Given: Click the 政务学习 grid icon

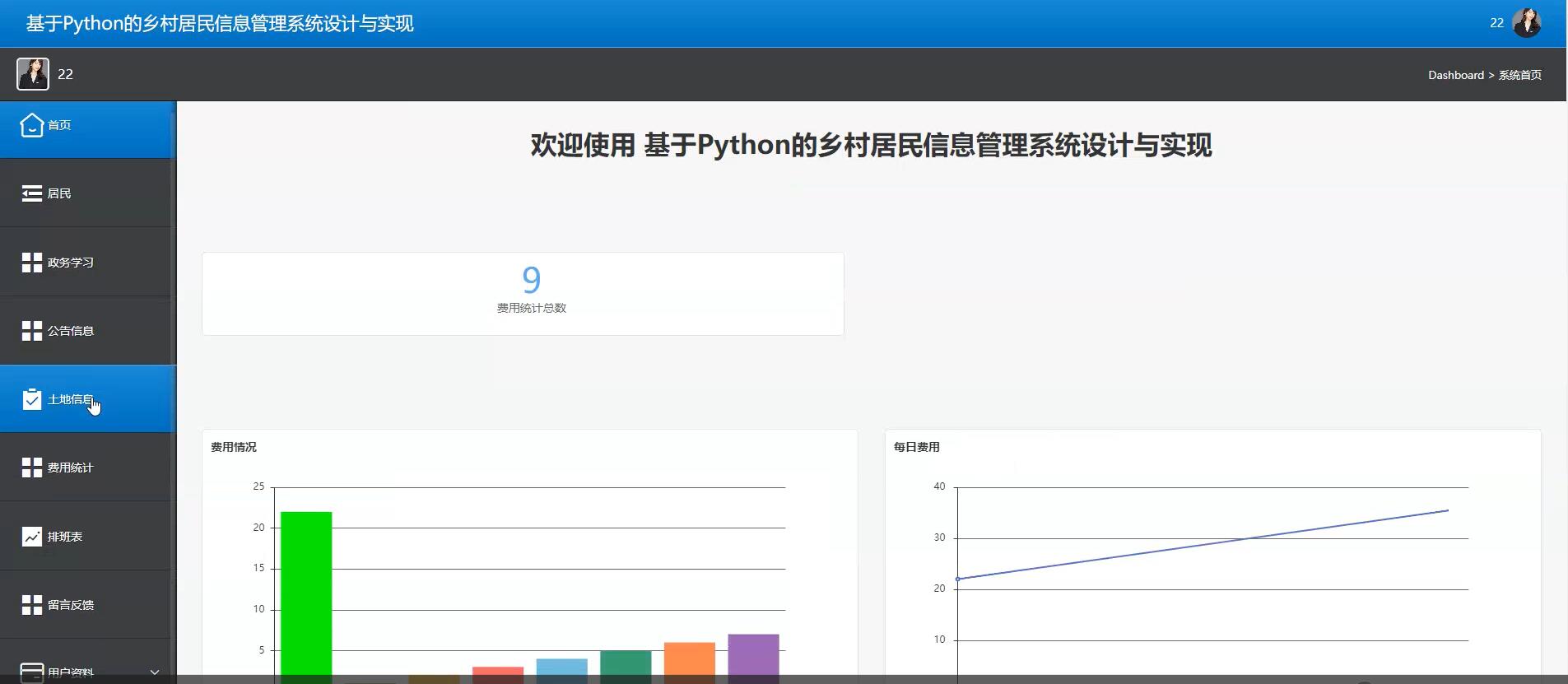Looking at the screenshot, I should click(31, 263).
